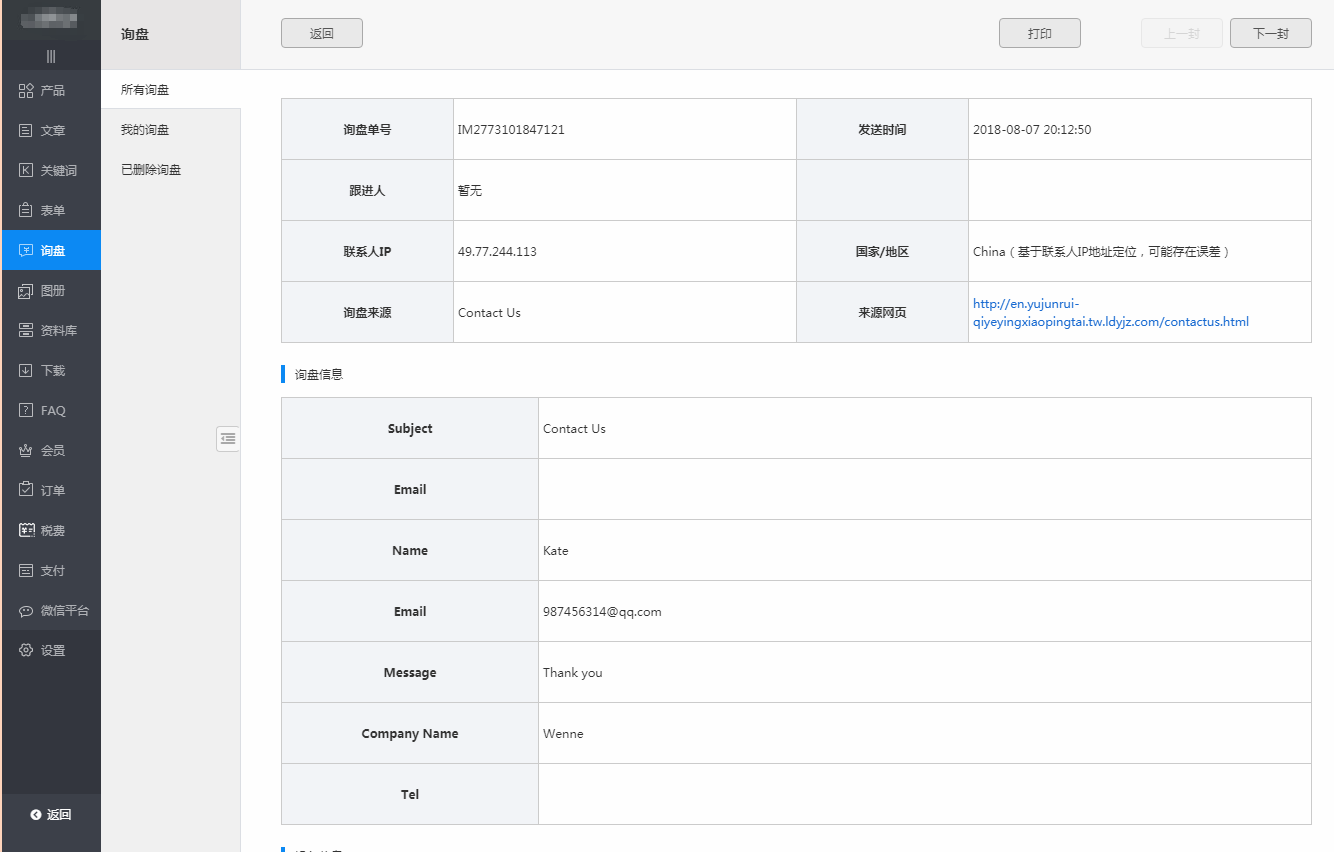Click the Album (图册) picture icon
Screen dimensions: 1334x852
click(x=27, y=291)
